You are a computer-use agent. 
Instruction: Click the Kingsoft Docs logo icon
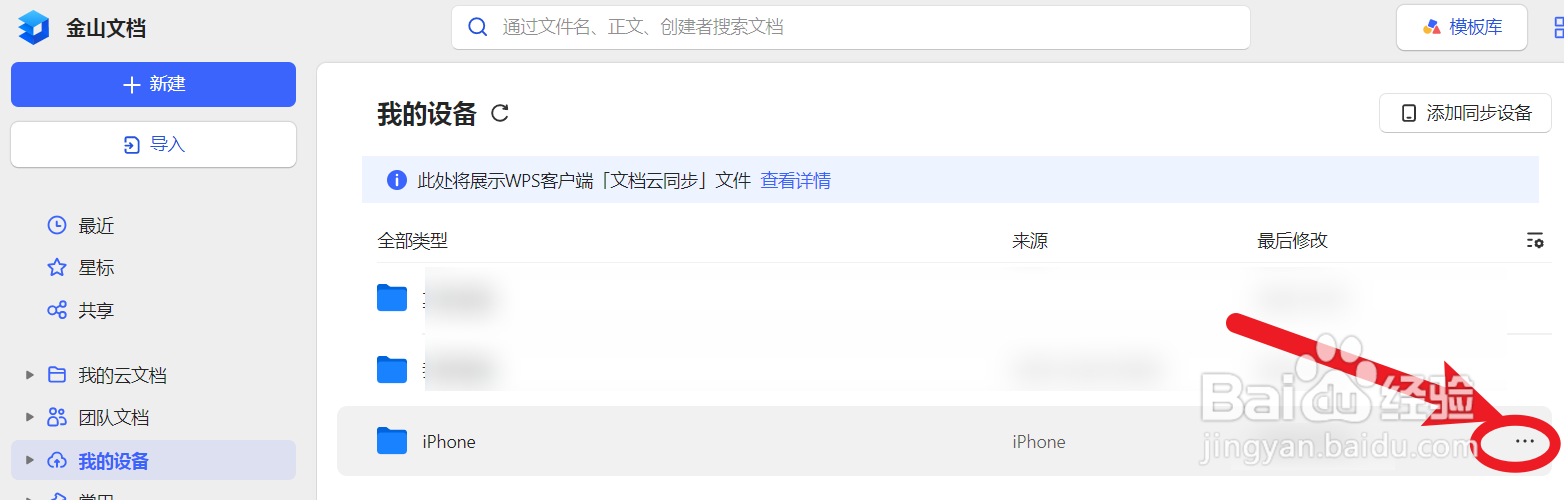pos(33,27)
